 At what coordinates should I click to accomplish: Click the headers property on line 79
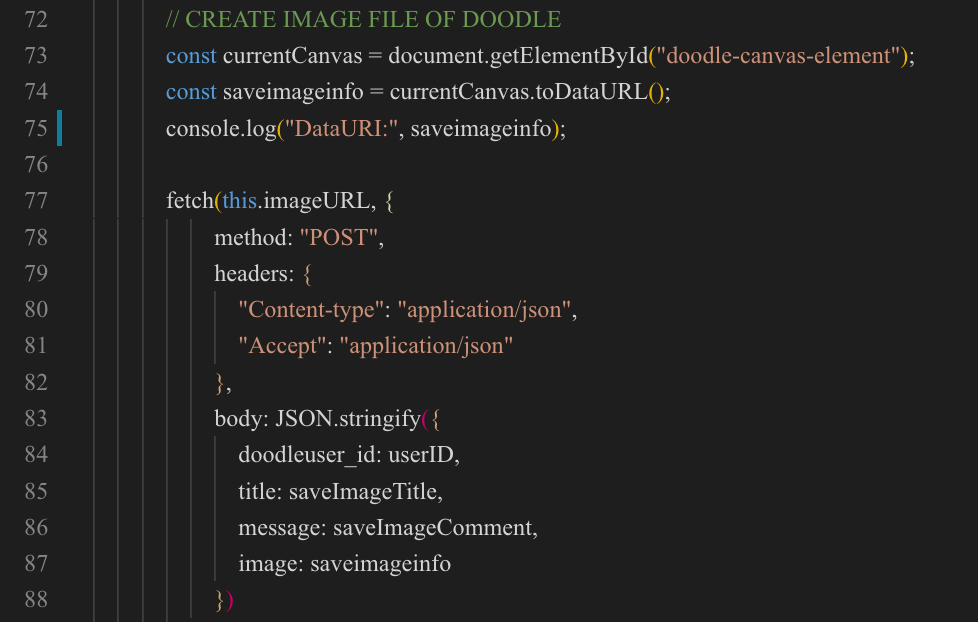pos(251,273)
